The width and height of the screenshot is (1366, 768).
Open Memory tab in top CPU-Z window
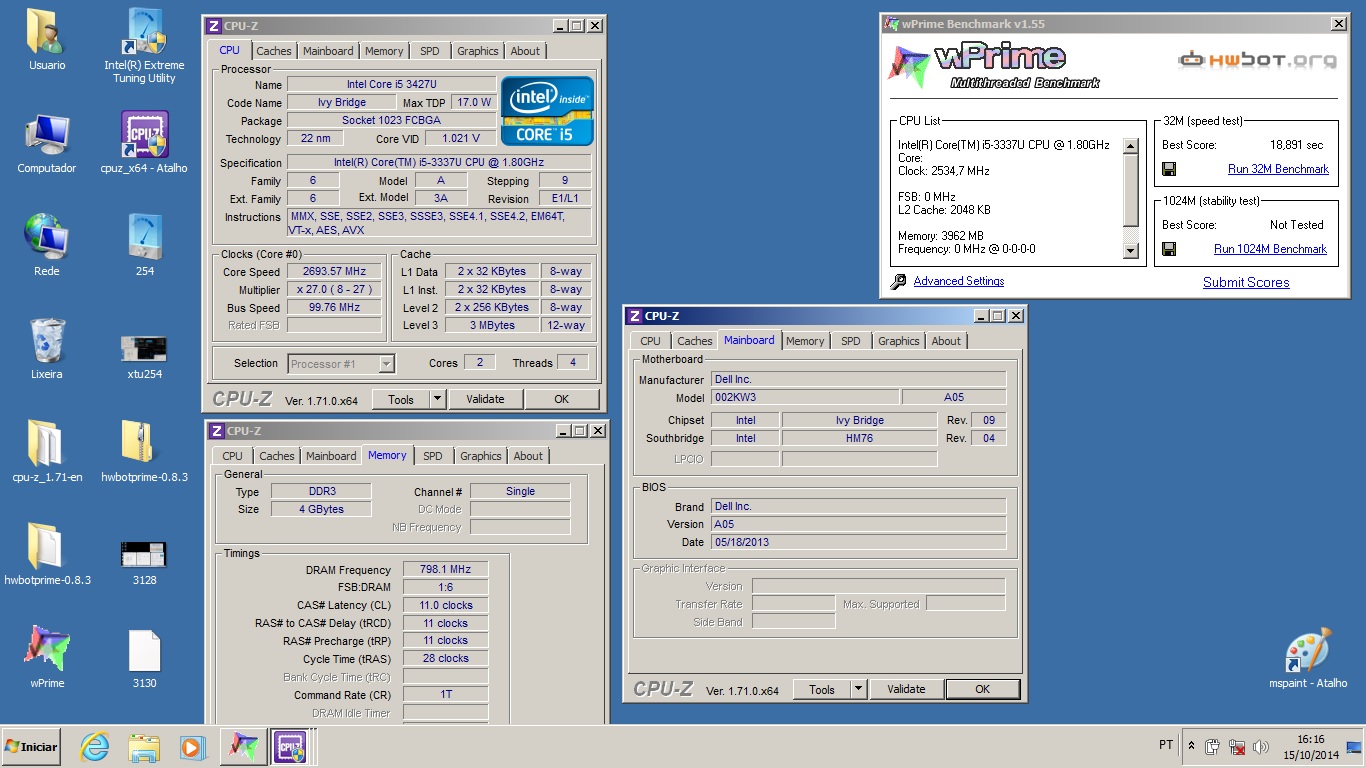[384, 51]
